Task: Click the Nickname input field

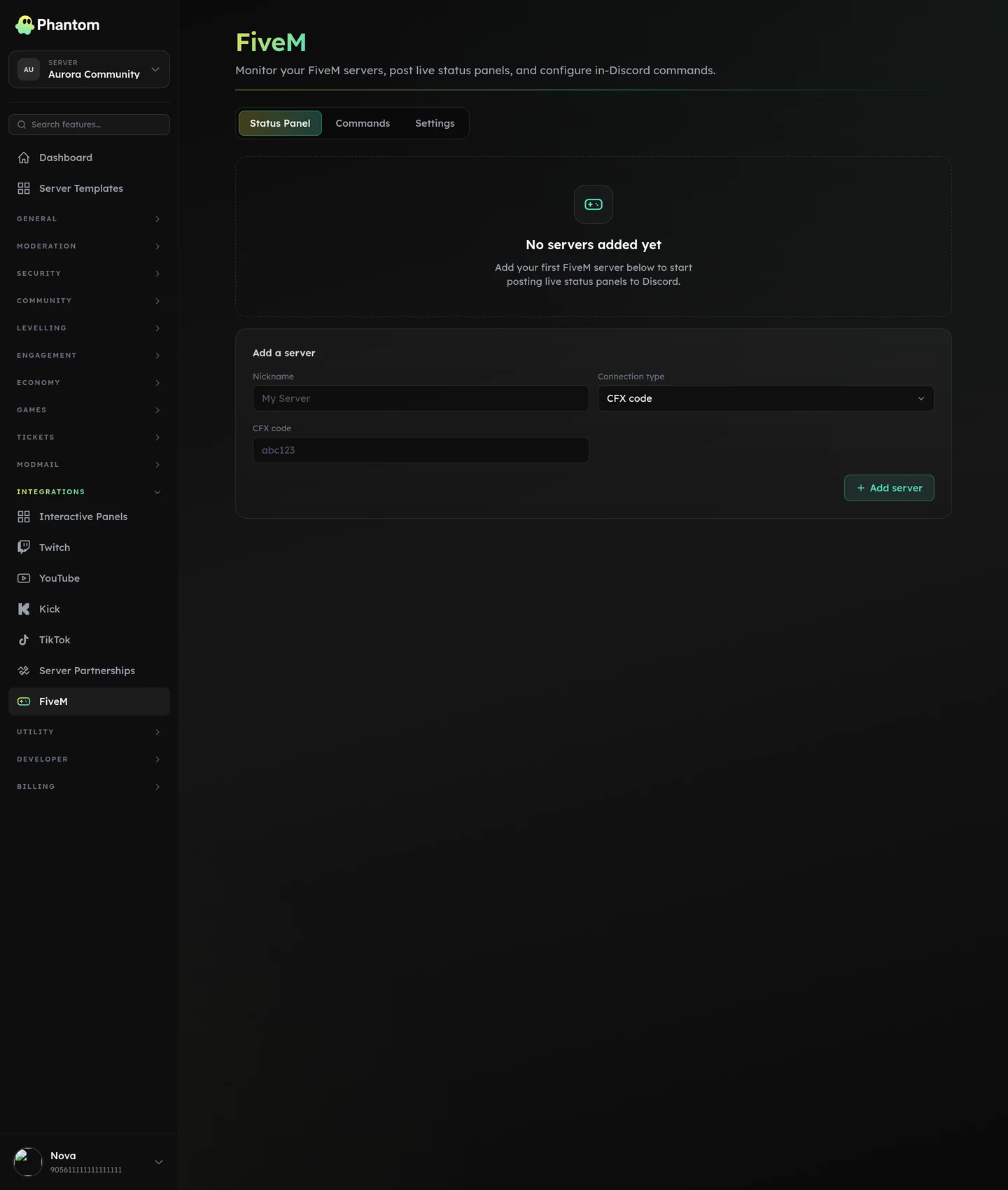Action: 421,398
